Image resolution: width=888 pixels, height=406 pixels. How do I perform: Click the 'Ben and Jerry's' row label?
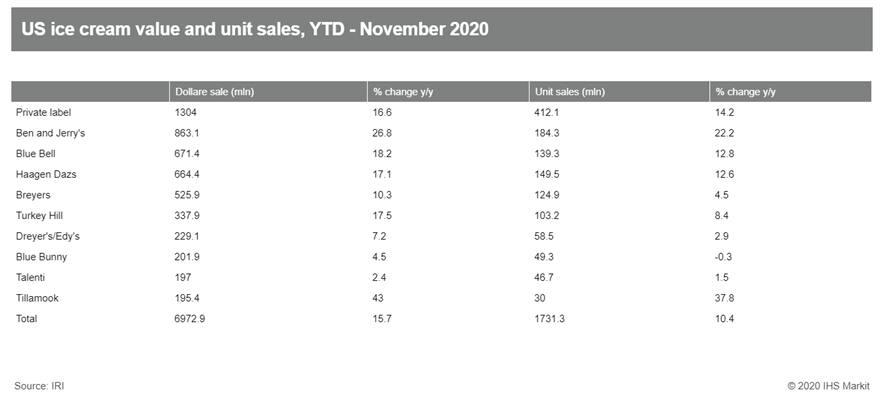coord(50,131)
